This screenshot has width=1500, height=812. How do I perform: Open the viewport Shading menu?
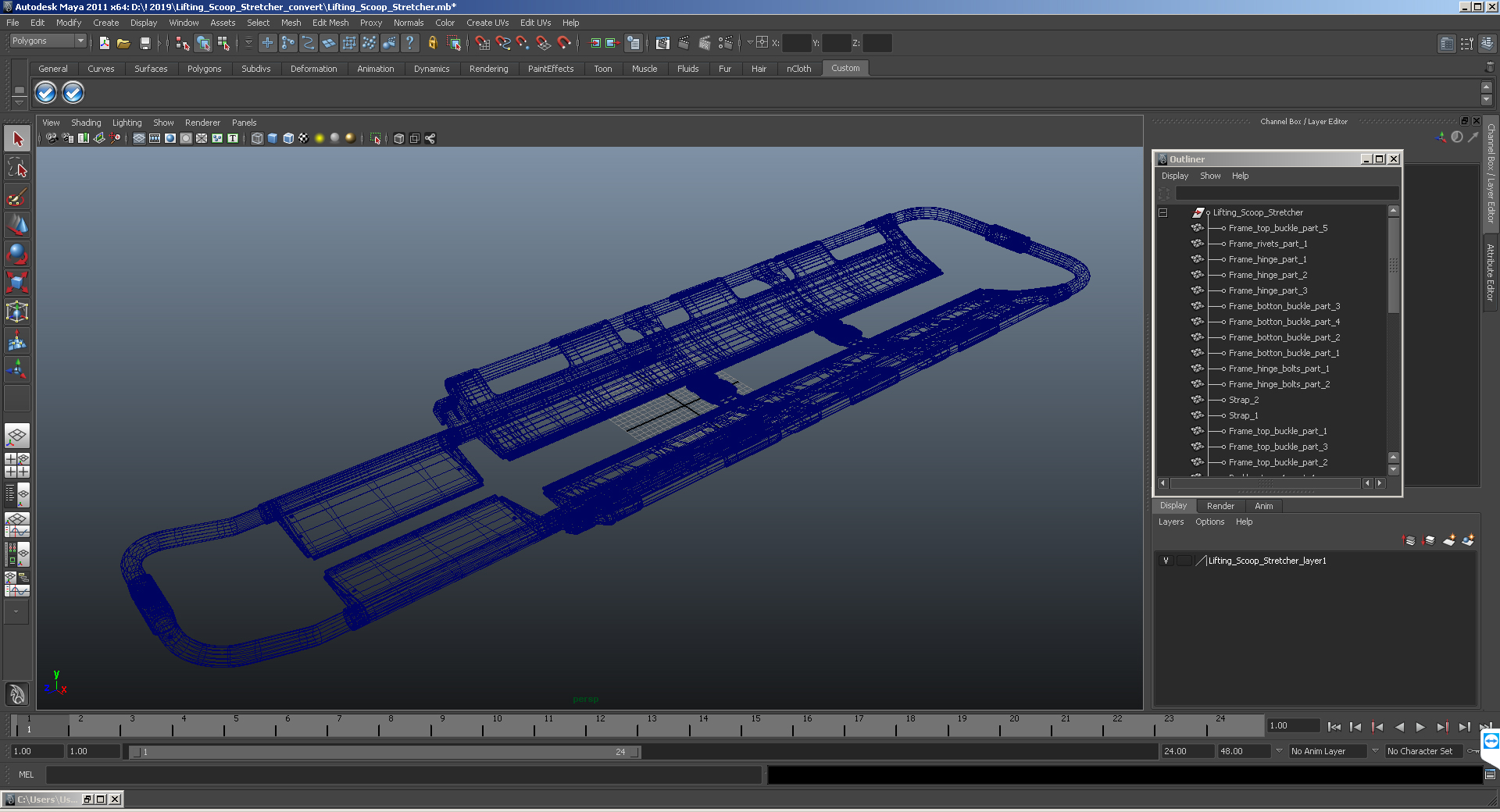(86, 123)
